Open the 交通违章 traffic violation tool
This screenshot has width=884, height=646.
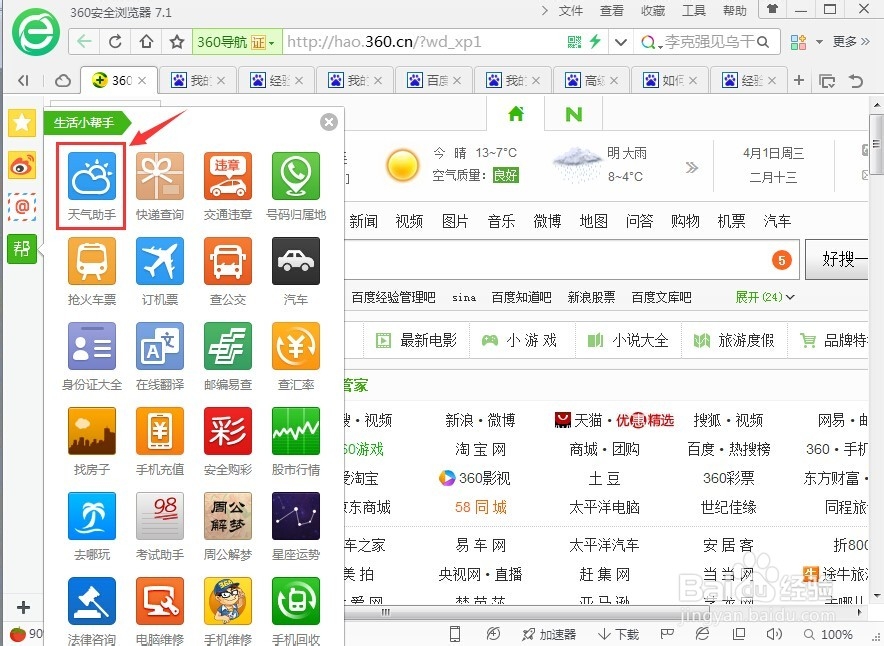click(x=228, y=186)
